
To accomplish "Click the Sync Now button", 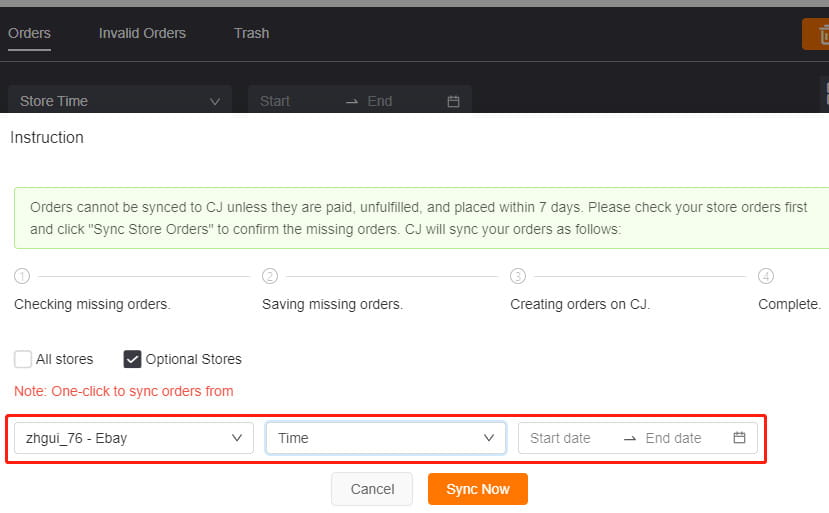I will click(x=478, y=489).
